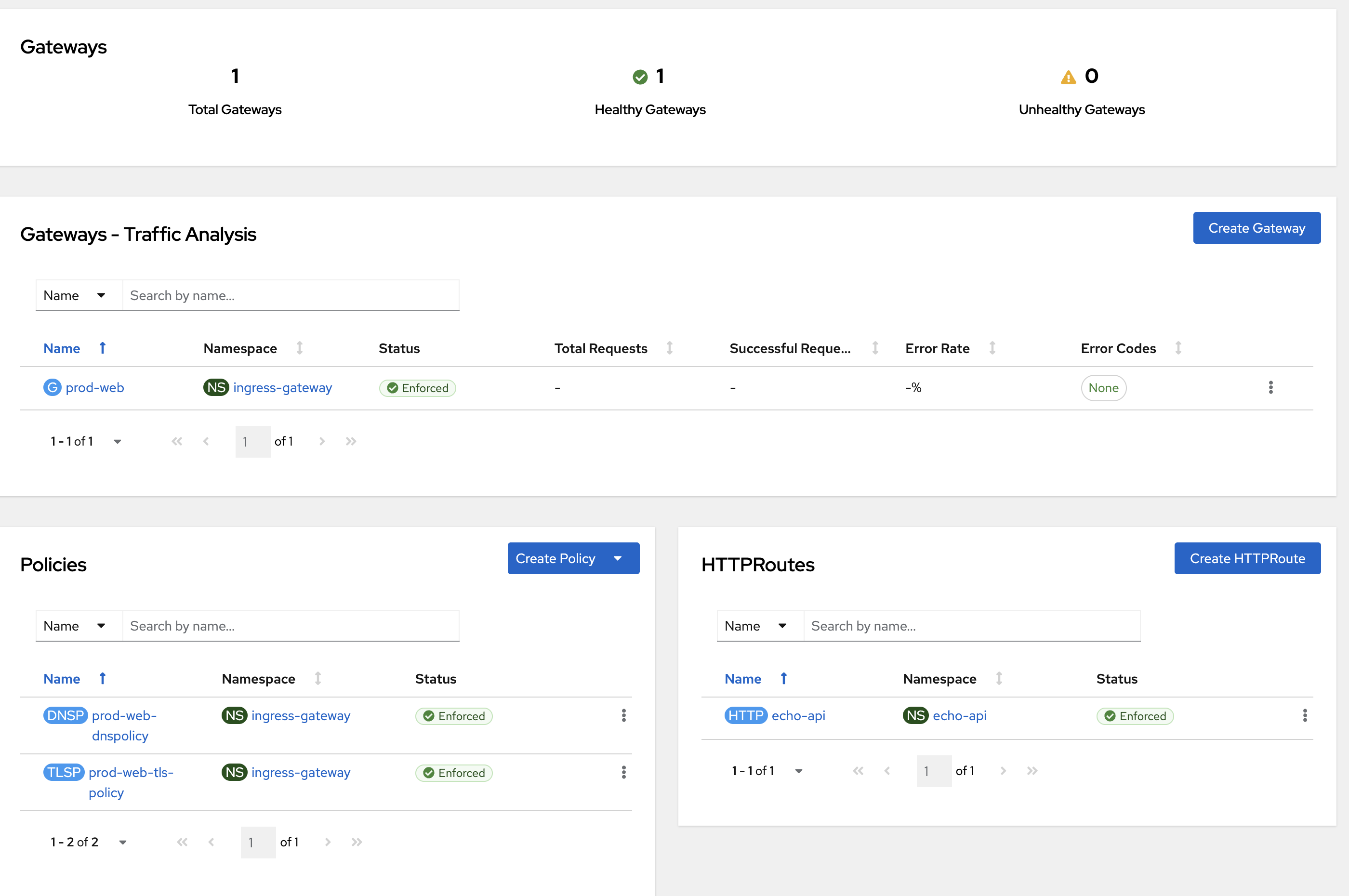1349x896 pixels.
Task: Click Enforced status of prod-web-tls-policy
Action: point(454,773)
